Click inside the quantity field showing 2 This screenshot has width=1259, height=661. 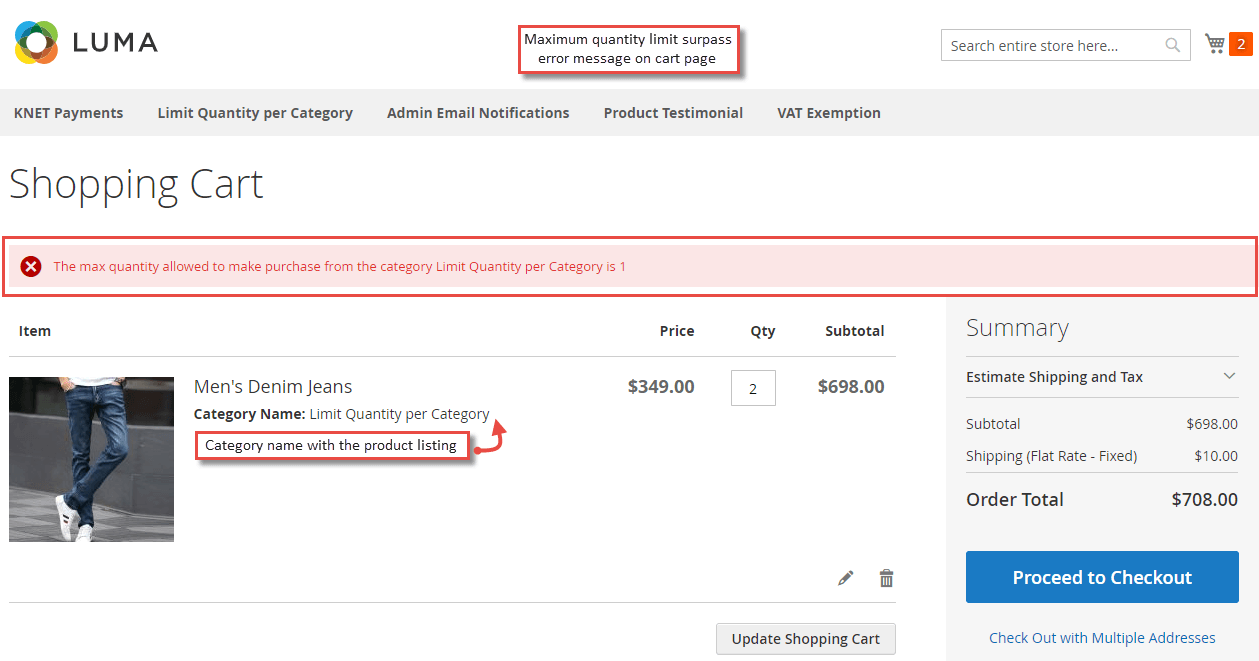click(x=753, y=388)
